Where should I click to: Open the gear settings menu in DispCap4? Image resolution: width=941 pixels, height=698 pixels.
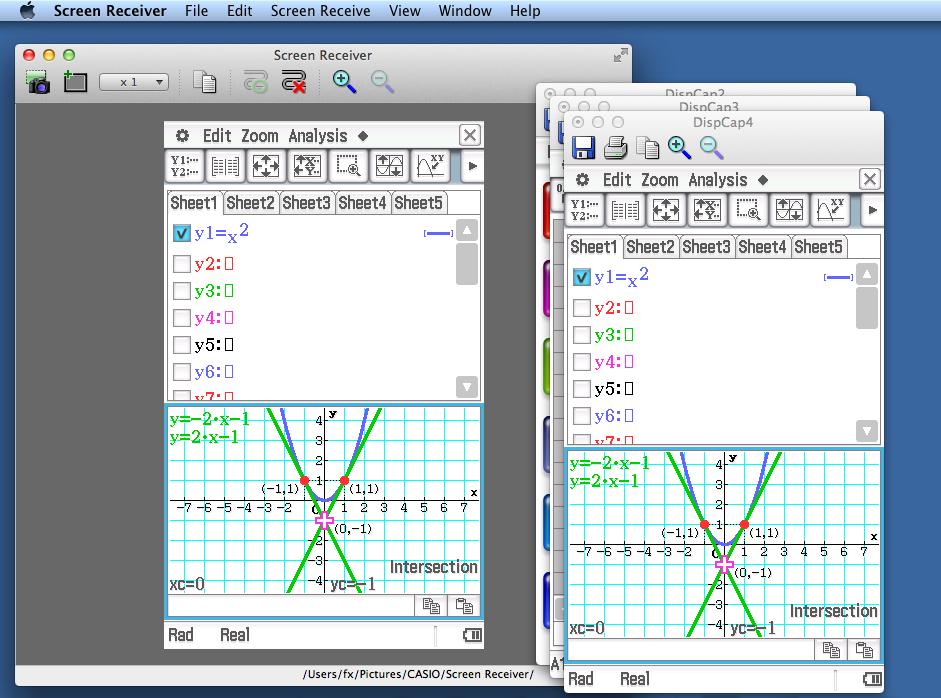click(583, 180)
